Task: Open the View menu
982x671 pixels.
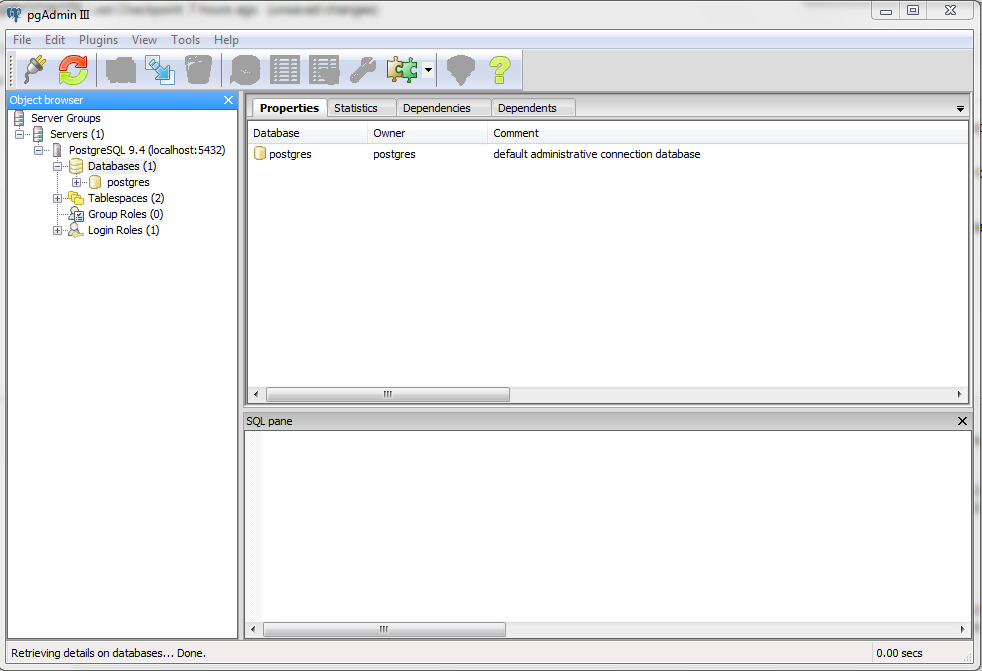Action: [x=144, y=39]
